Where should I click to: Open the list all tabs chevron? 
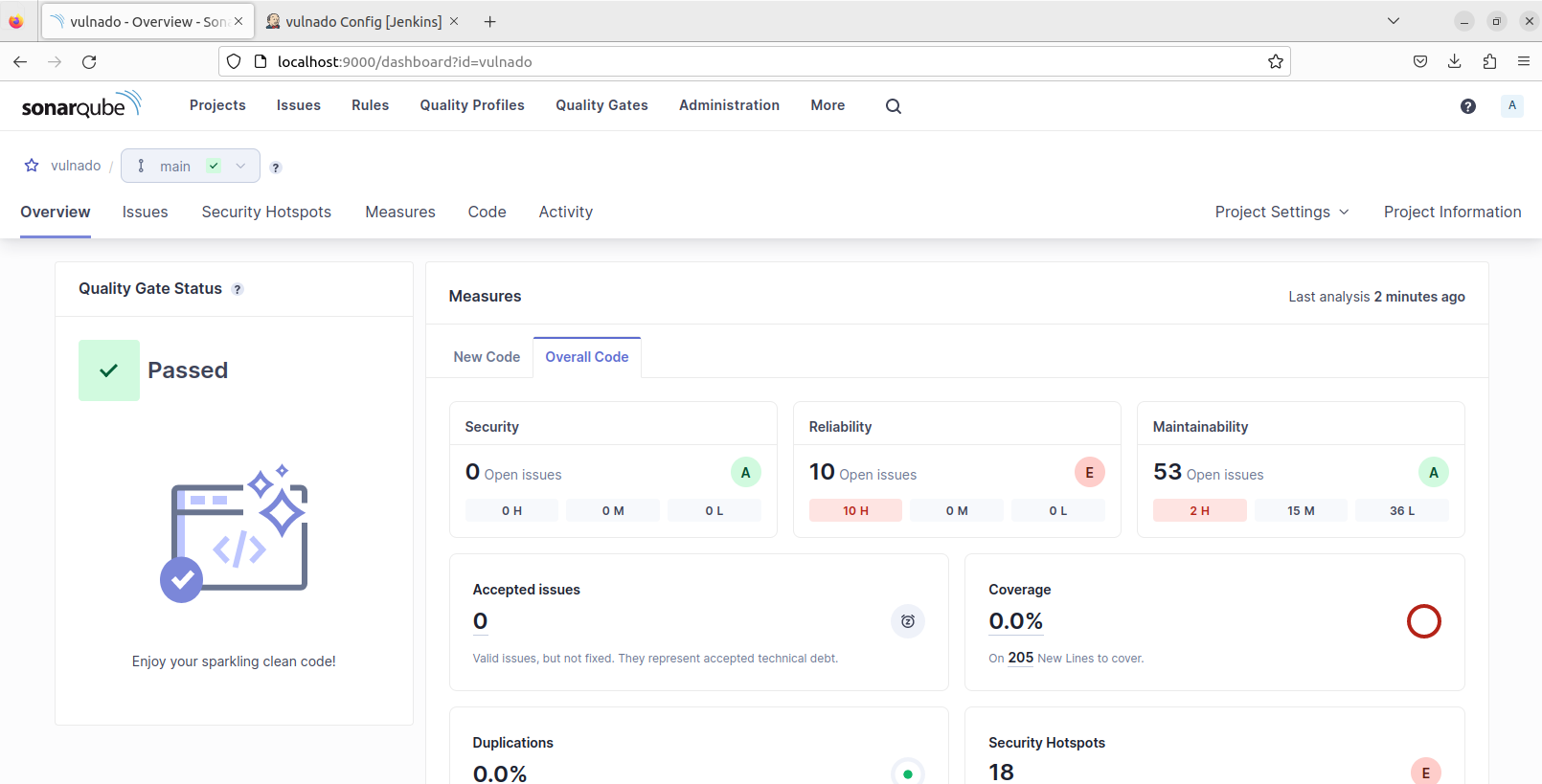[1394, 21]
